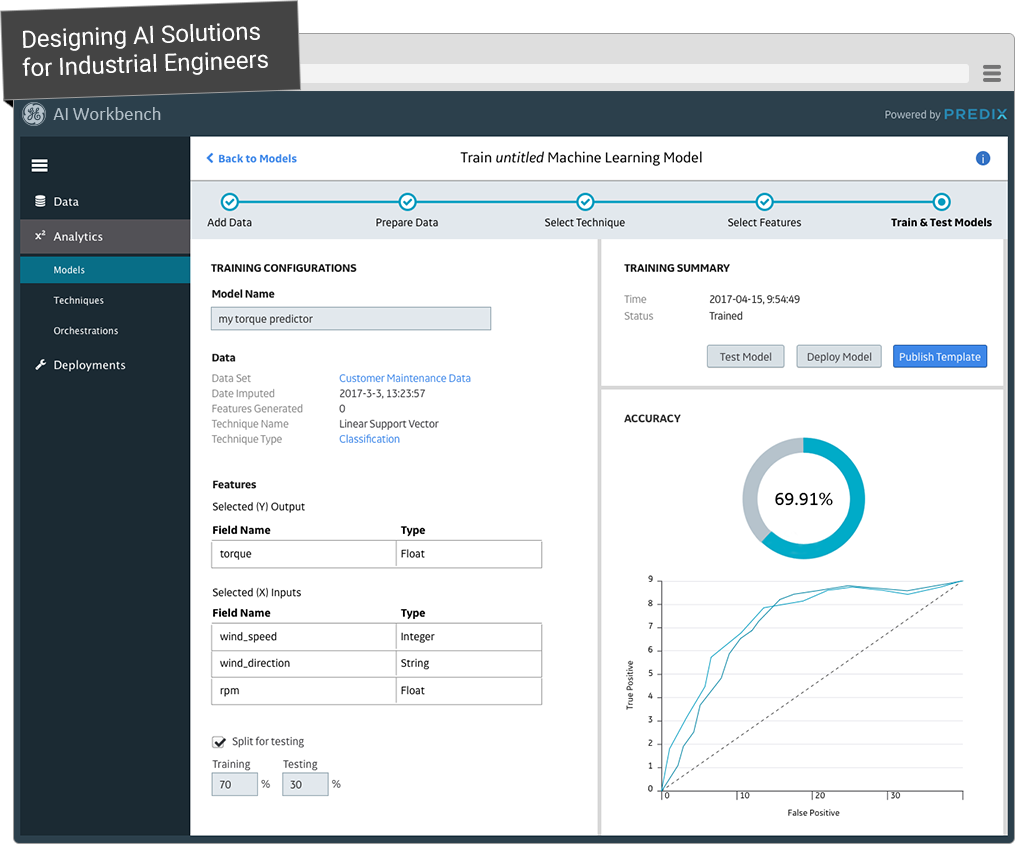The width and height of the screenshot is (1015, 844).
Task: Click the wind_speed input row
Action: 377,637
